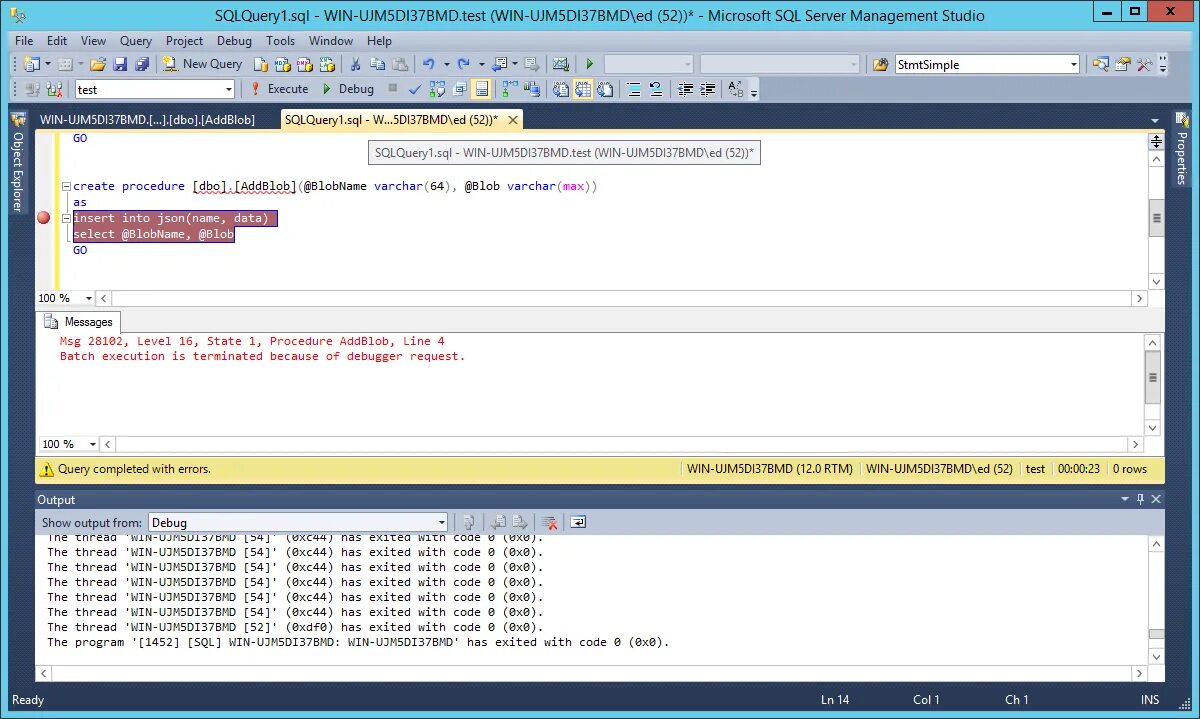Open the Debug menu
The image size is (1200, 719).
tap(234, 41)
